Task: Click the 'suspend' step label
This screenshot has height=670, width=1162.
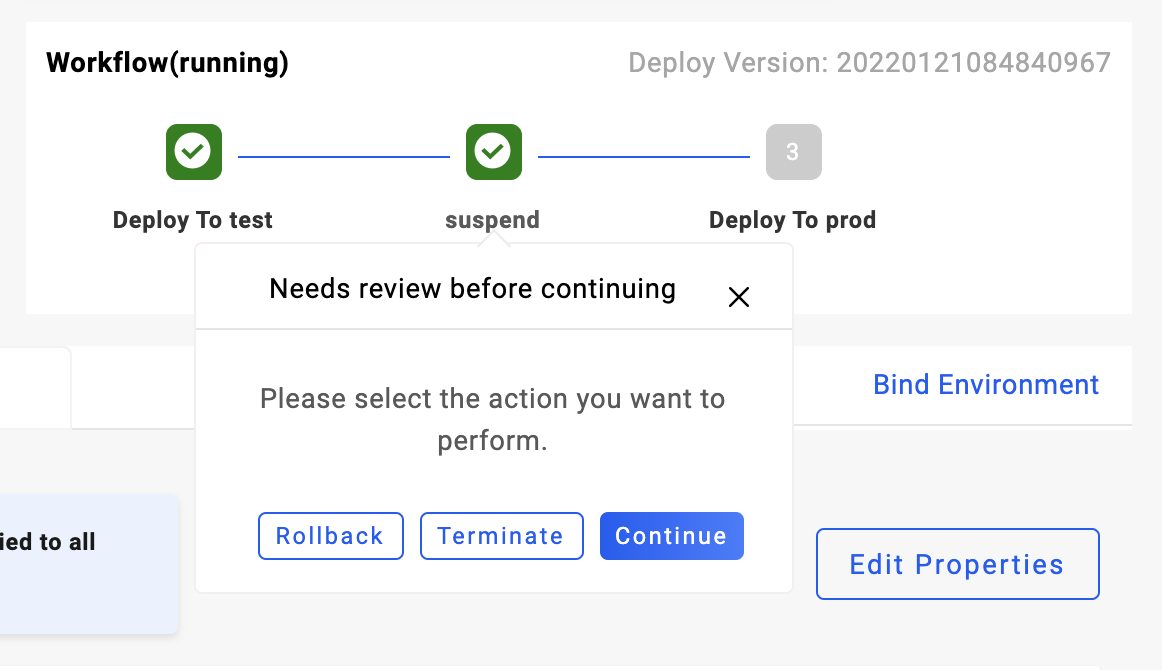Action: [492, 220]
